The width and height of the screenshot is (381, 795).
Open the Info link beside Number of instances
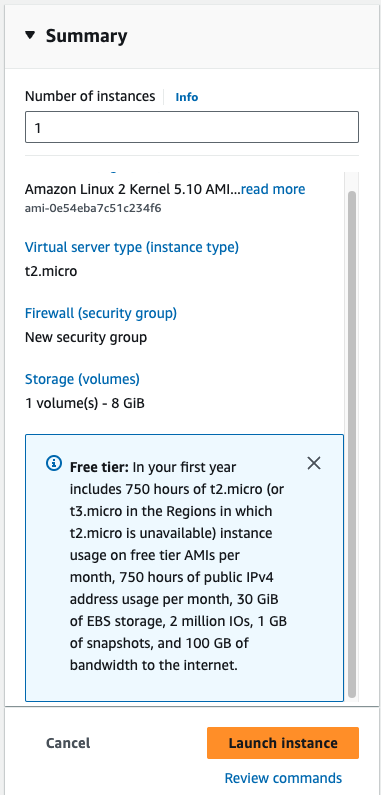pos(187,97)
